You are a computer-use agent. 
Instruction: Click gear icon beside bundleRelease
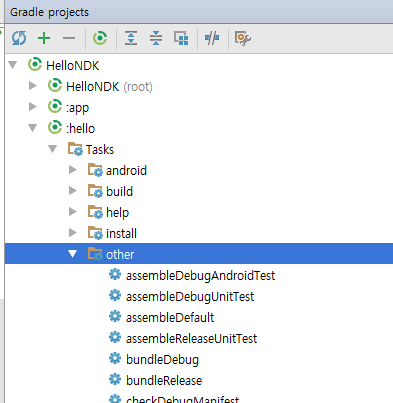point(115,379)
